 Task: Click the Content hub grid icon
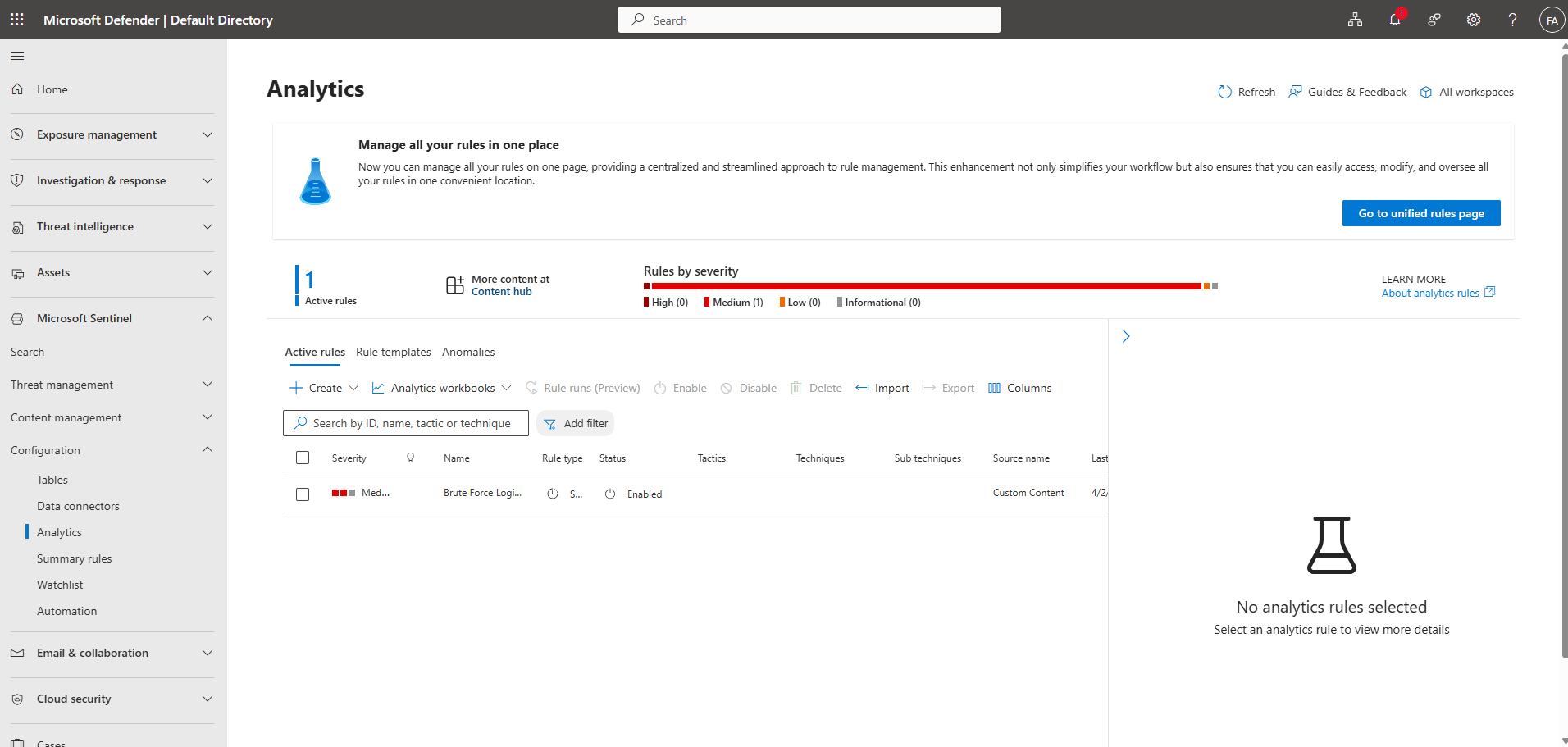tap(455, 285)
